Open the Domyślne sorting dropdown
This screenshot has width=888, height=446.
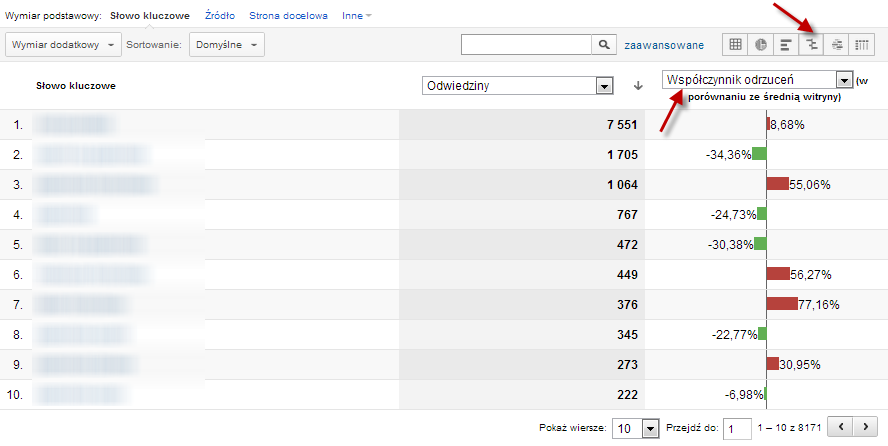228,45
